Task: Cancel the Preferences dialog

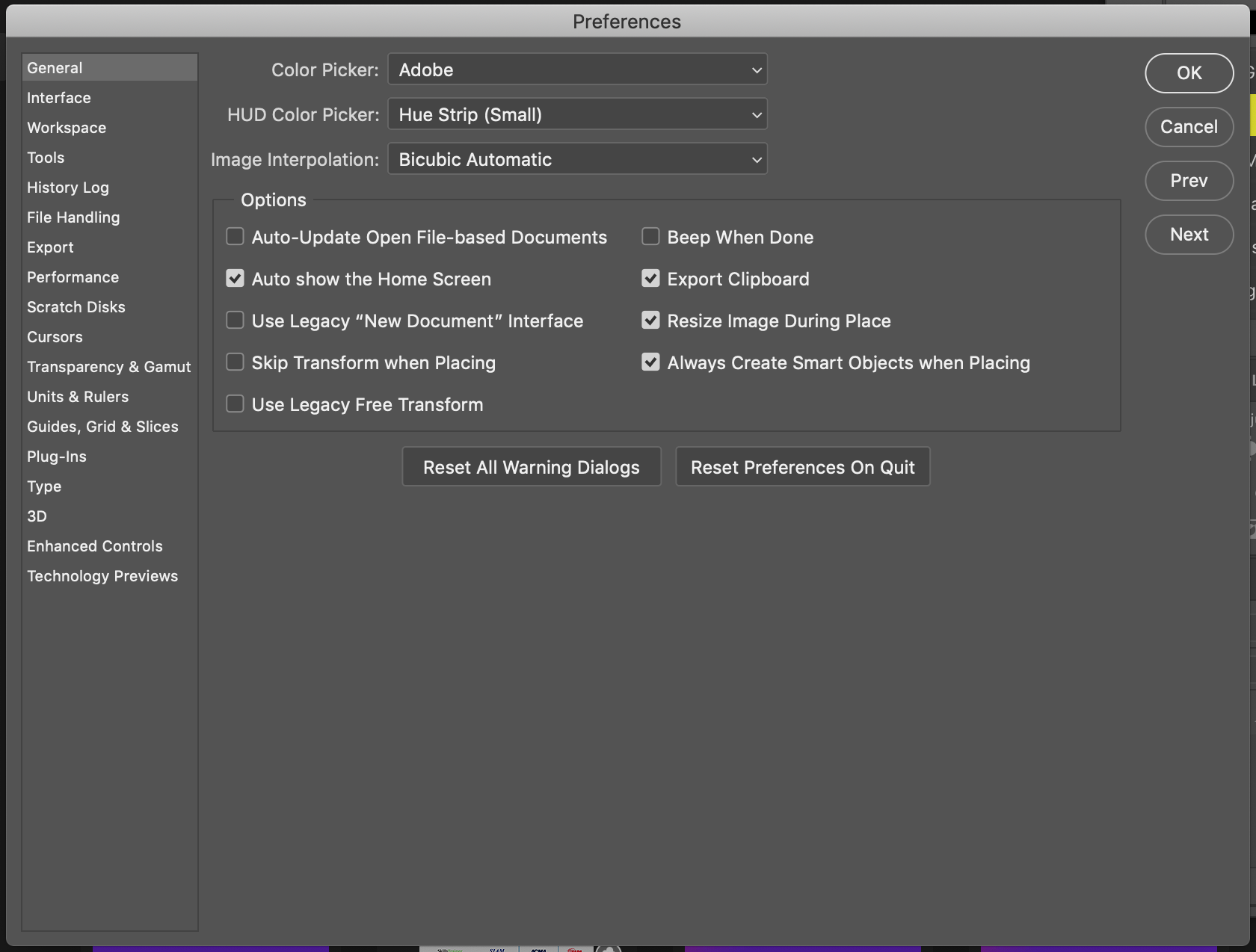Action: tap(1189, 127)
